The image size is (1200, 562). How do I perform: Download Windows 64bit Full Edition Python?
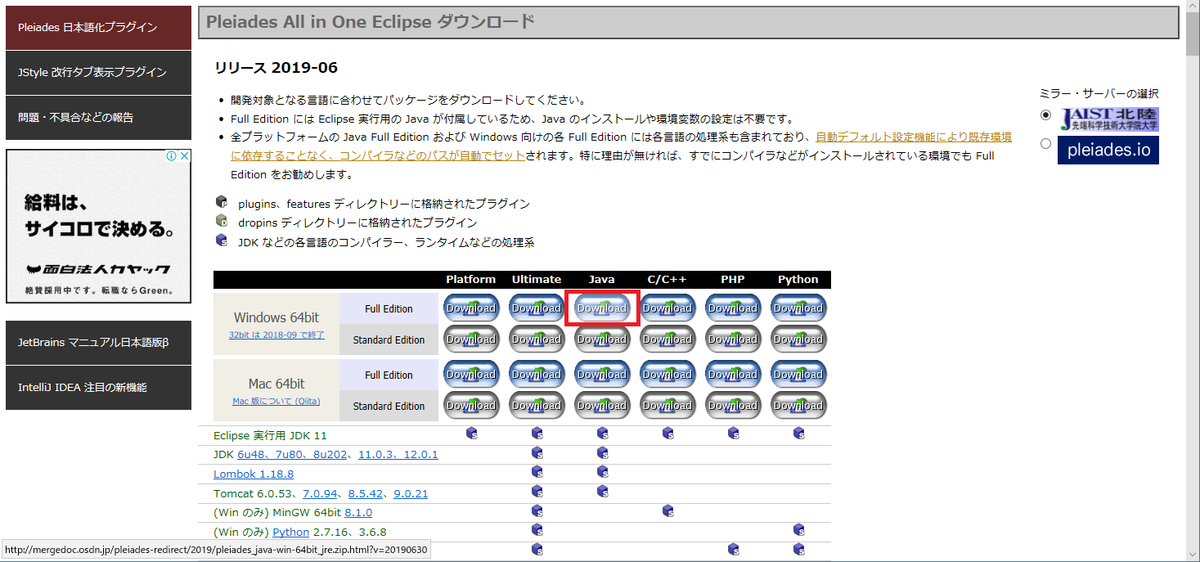[x=798, y=308]
